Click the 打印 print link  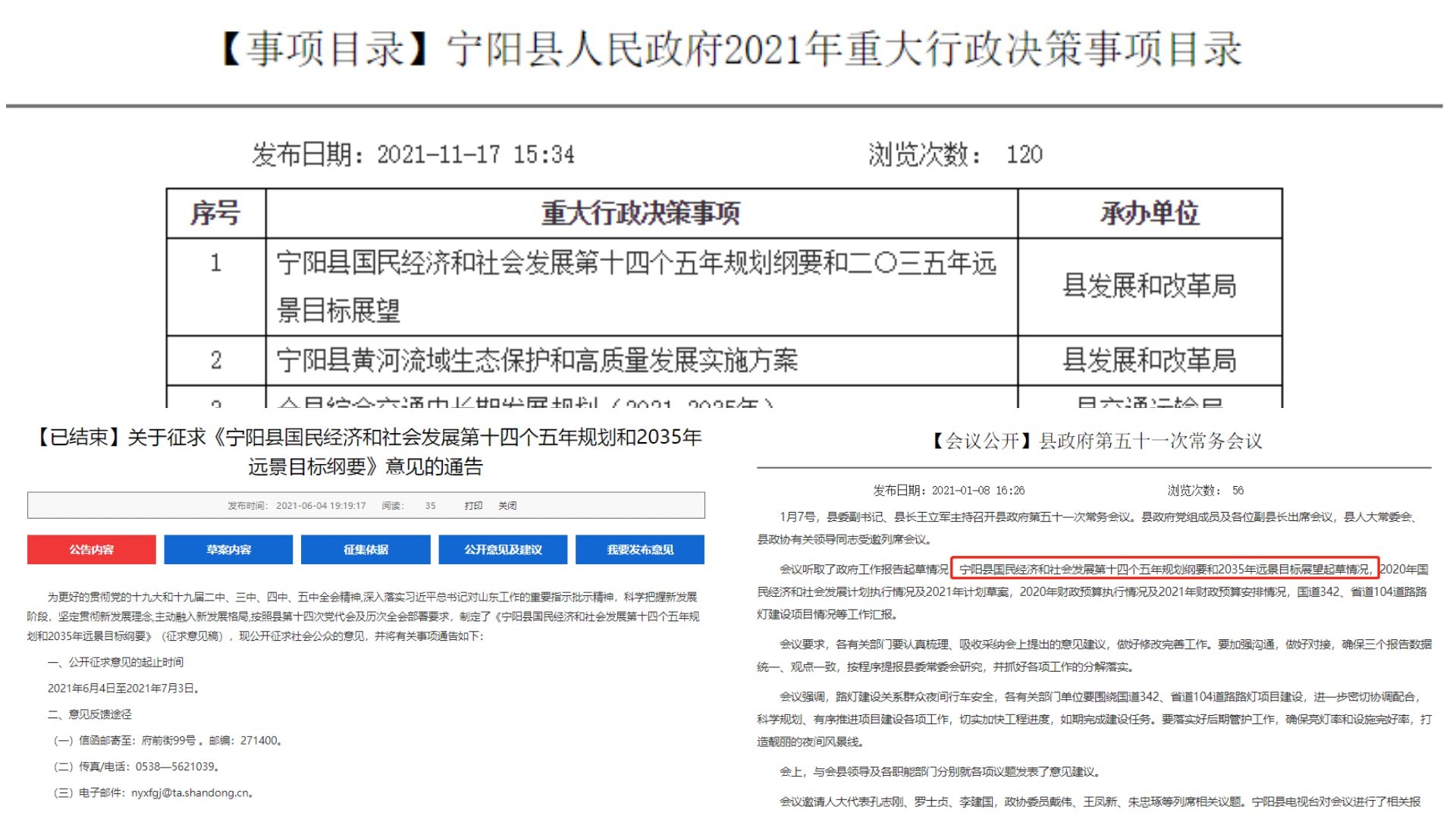click(473, 506)
